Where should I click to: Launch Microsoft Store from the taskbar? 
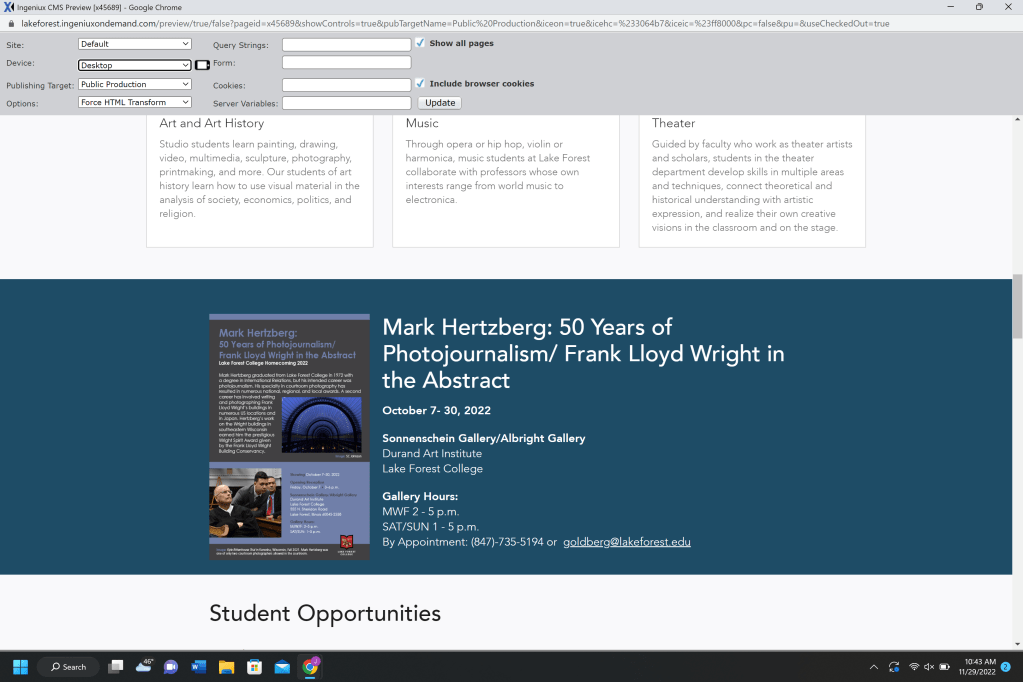tap(254, 666)
